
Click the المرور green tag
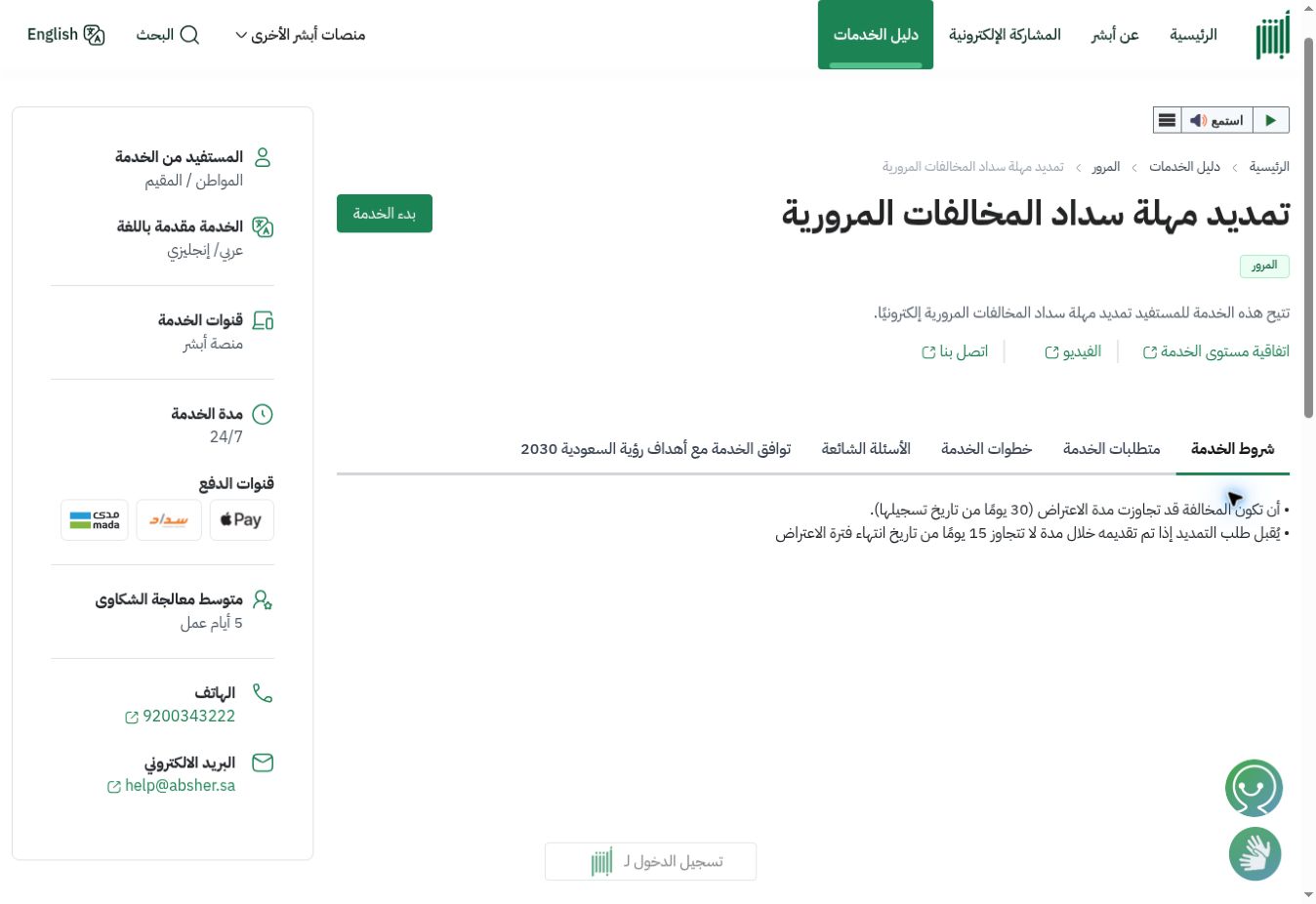point(1264,266)
